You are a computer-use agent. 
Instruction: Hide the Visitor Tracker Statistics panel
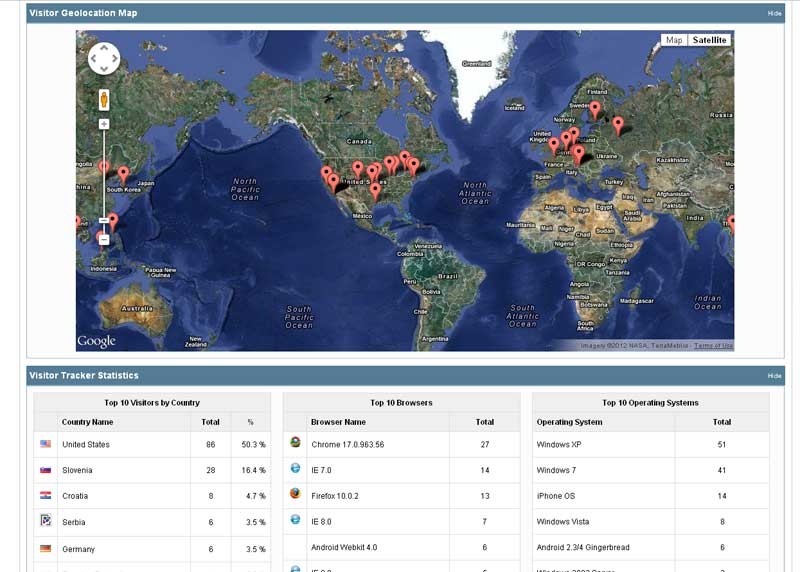[774, 376]
